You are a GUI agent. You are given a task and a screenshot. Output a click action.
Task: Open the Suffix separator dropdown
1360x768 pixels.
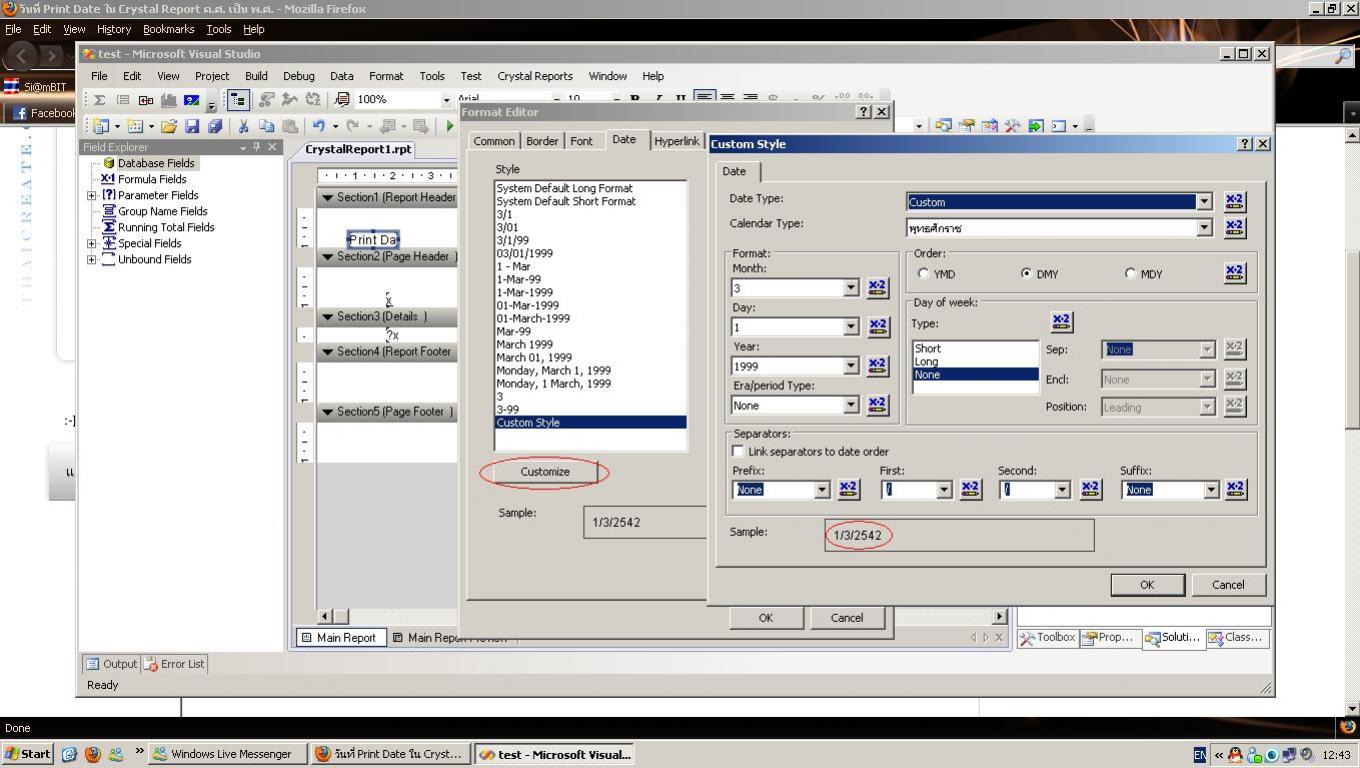pos(1211,490)
